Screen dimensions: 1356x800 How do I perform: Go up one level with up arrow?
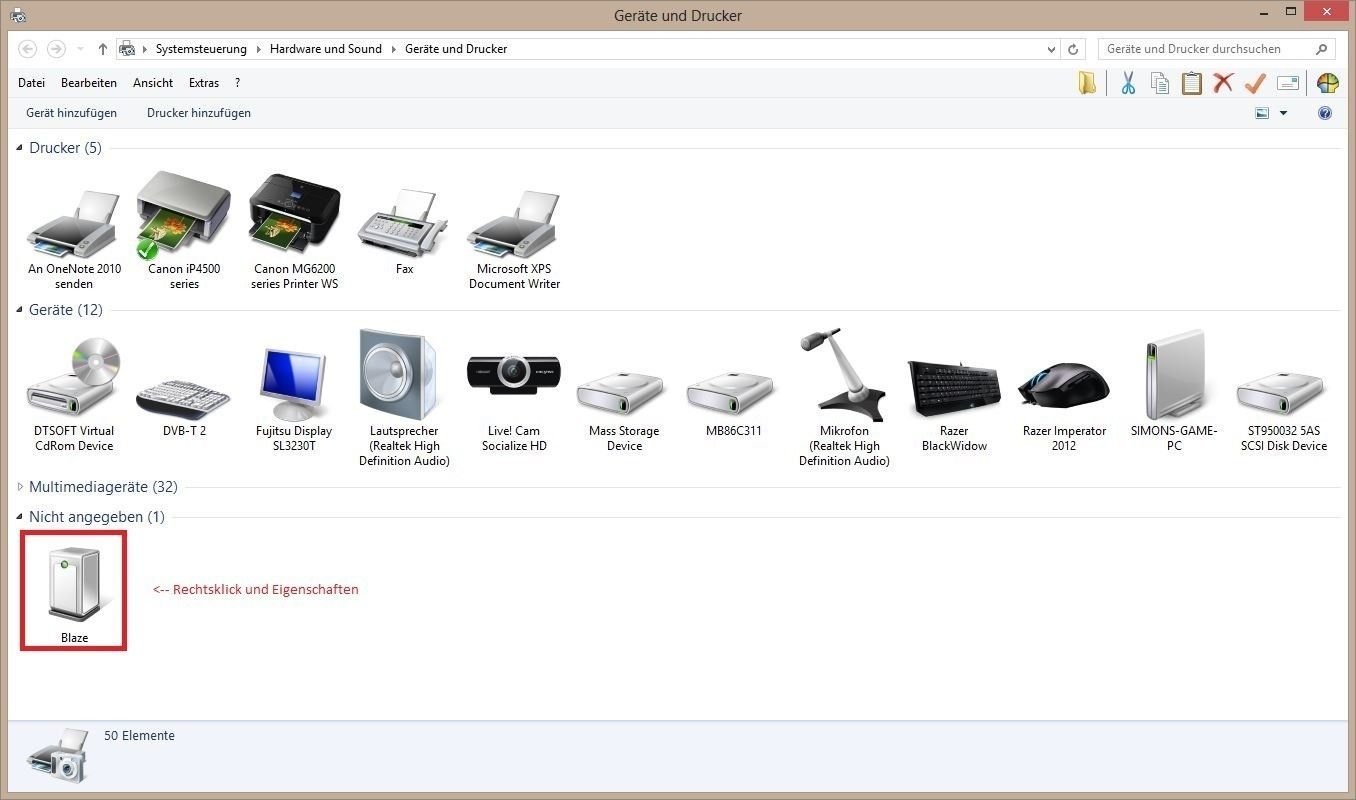[103, 49]
